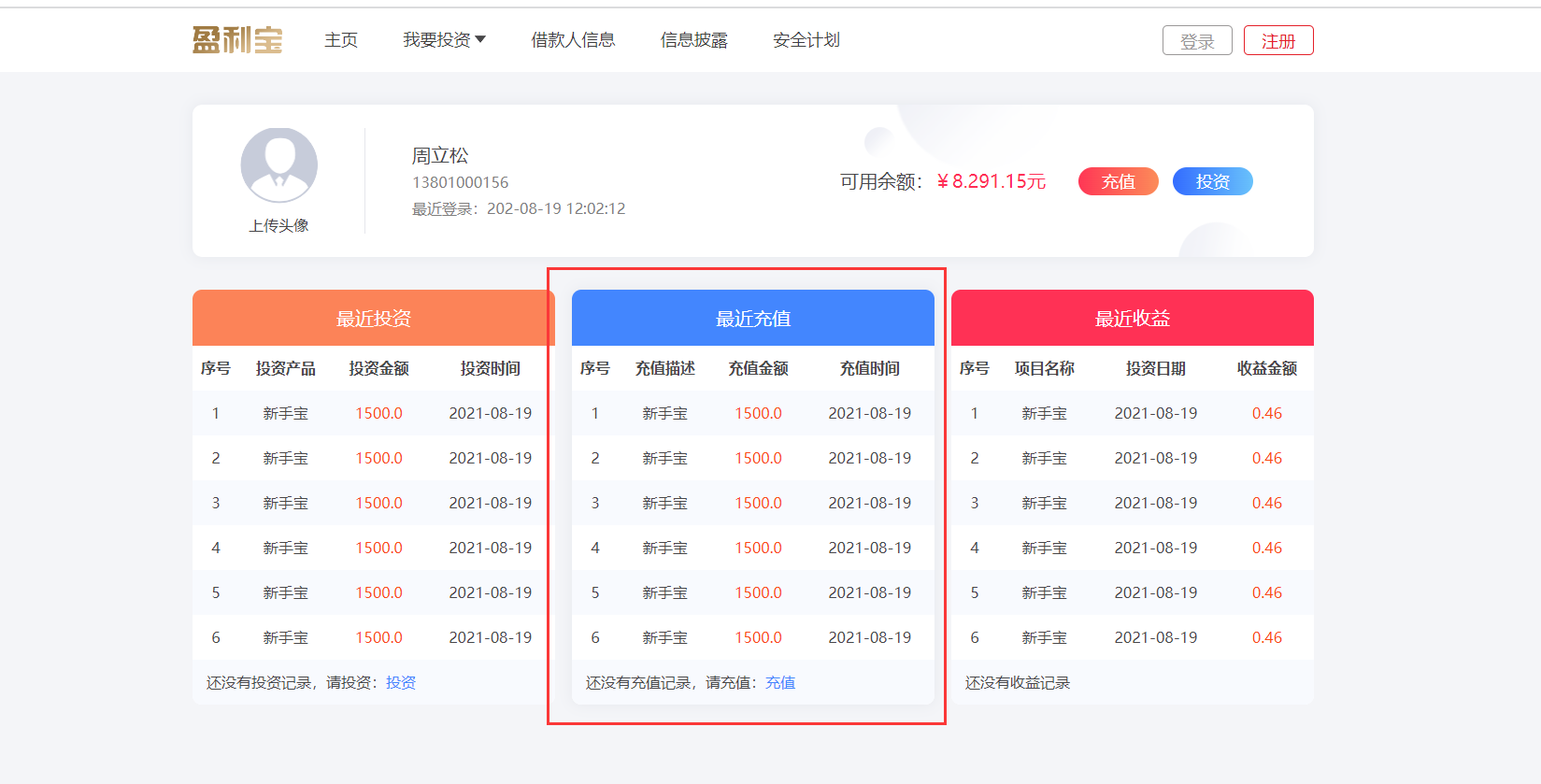Image resolution: width=1541 pixels, height=784 pixels.
Task: Click phone number 13801000156
Action: pos(461,182)
